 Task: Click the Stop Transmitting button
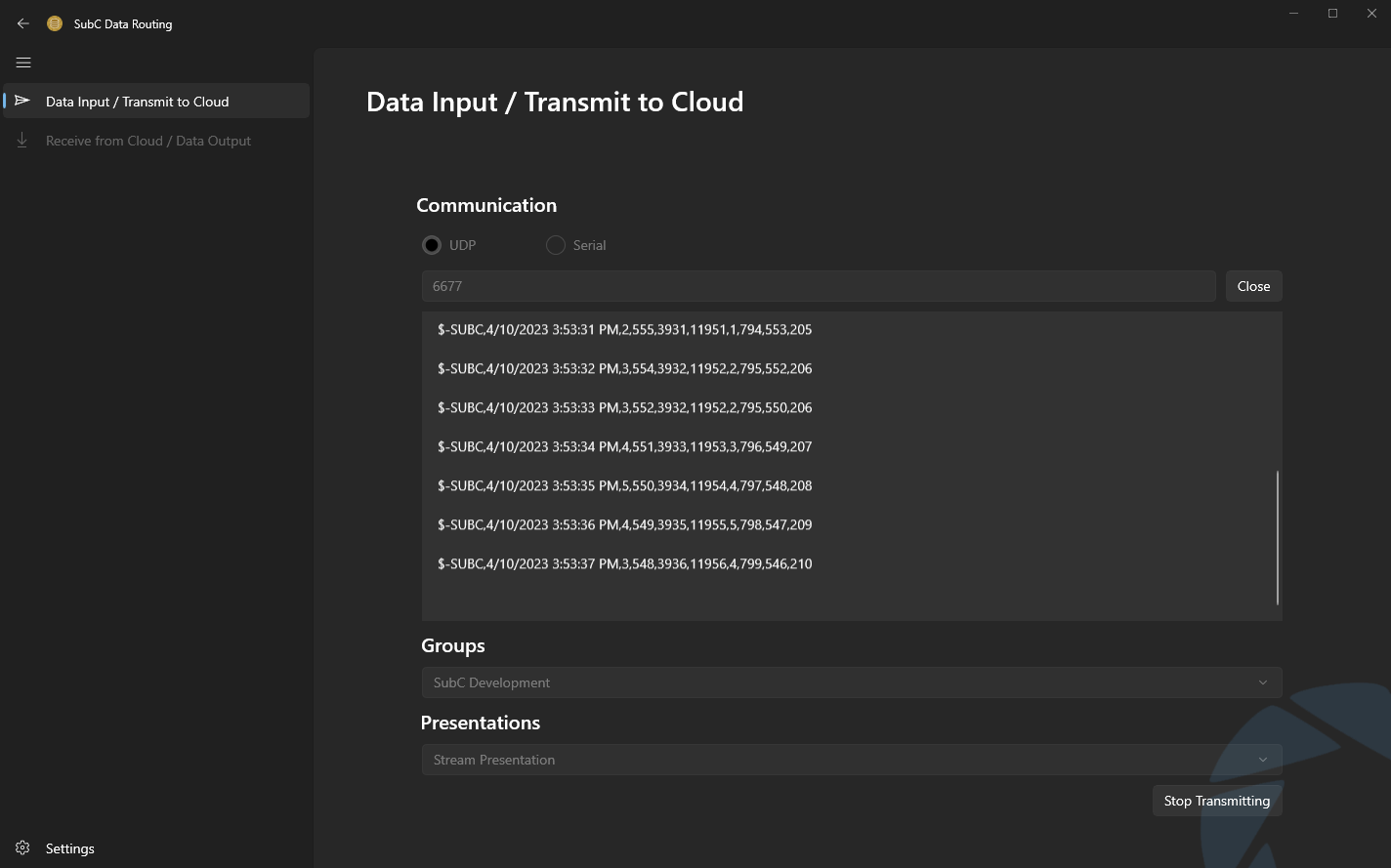[x=1216, y=801]
